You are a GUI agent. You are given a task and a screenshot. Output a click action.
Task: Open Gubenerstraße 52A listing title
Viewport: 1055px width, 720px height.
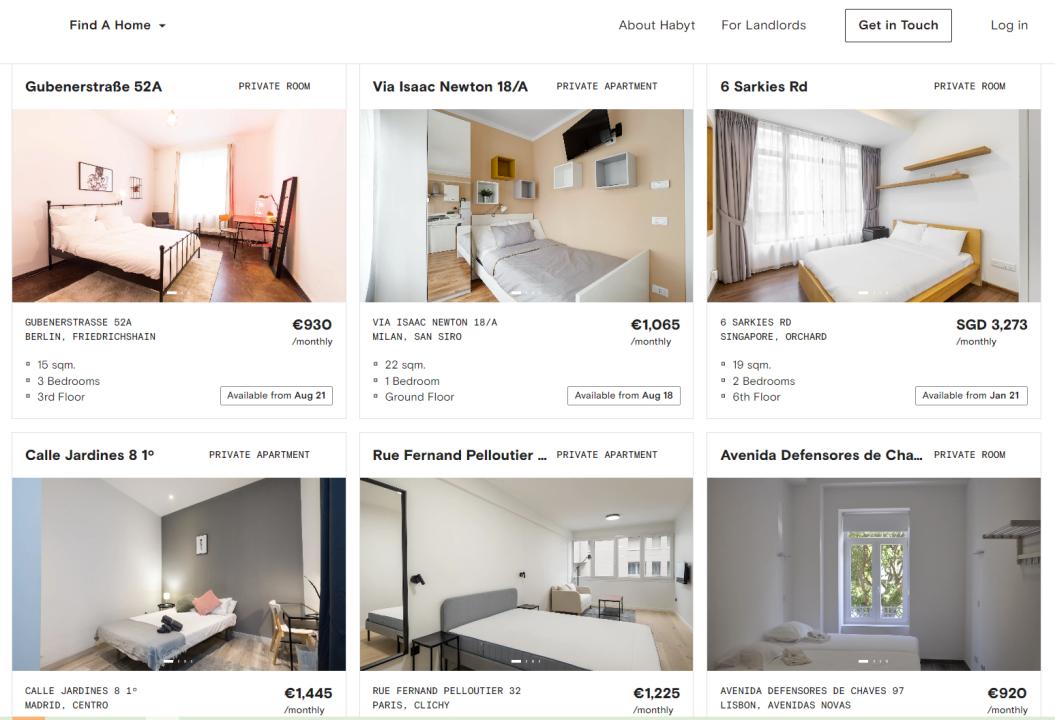click(94, 86)
